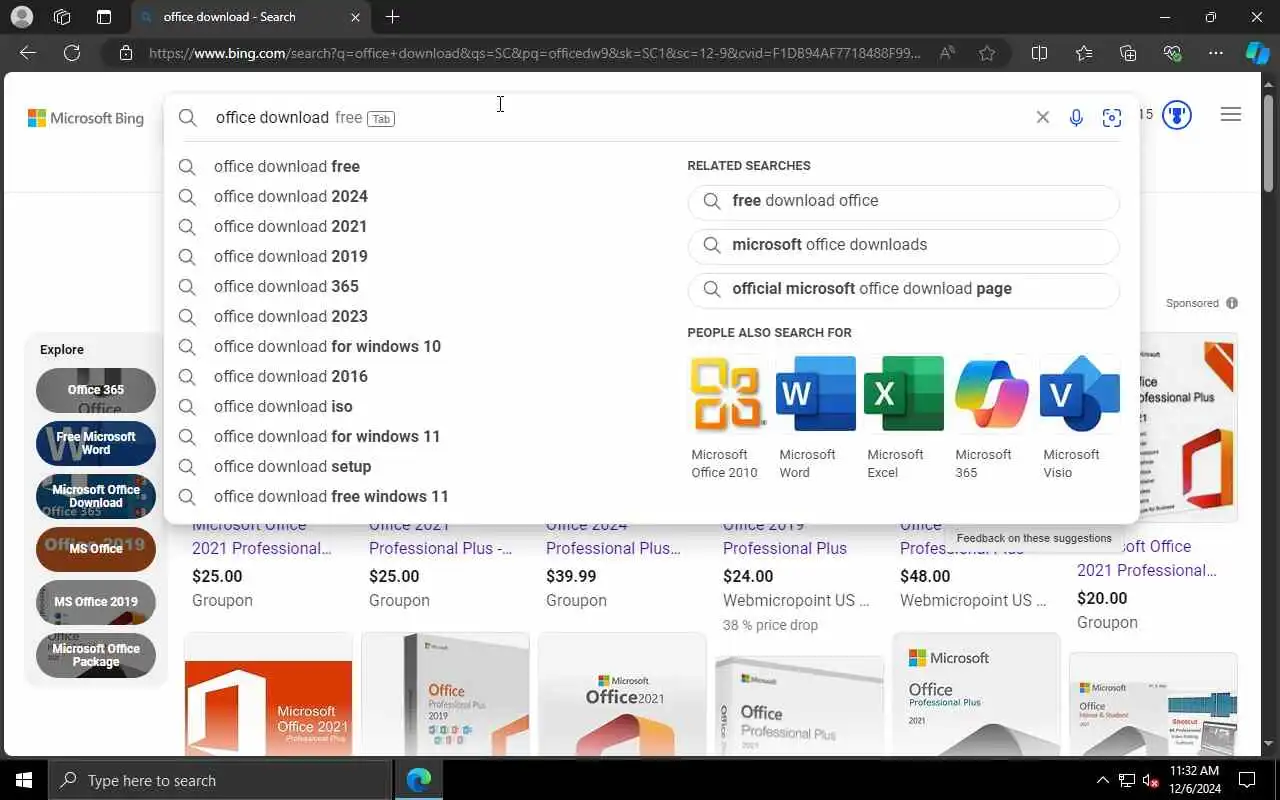View site information lock icon
This screenshot has width=1280, height=800.
(x=125, y=53)
